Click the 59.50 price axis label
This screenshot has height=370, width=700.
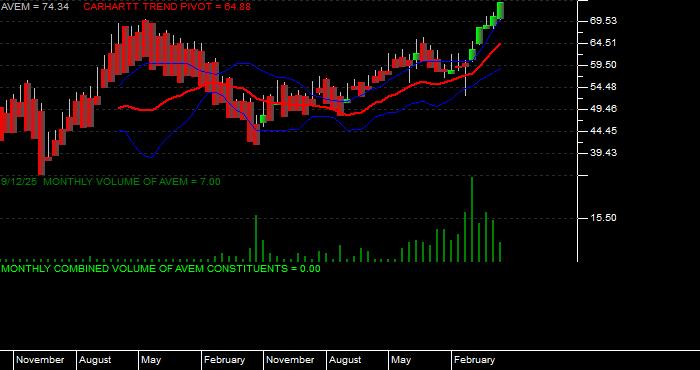click(603, 65)
